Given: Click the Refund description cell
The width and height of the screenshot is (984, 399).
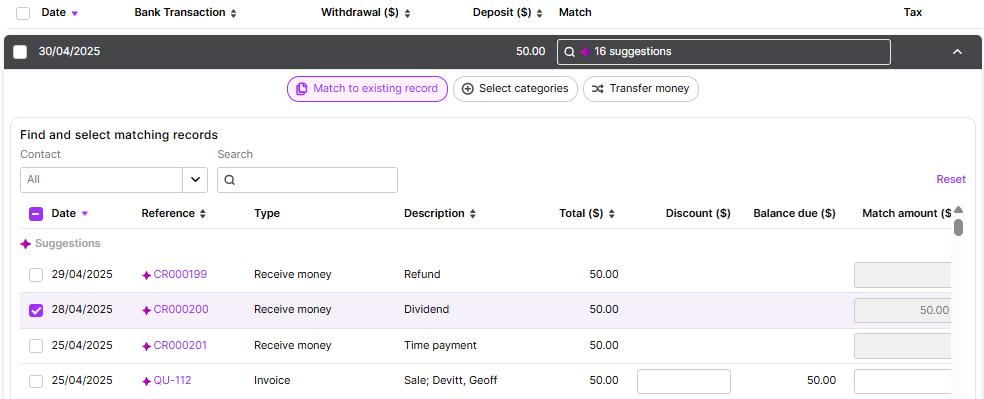Looking at the screenshot, I should (x=422, y=274).
